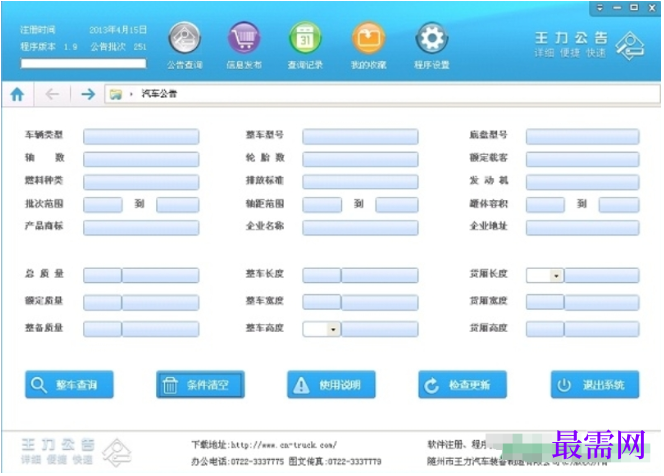Focus the 排放标准 input field
Image resolution: width=664 pixels, height=476 pixels.
point(360,182)
